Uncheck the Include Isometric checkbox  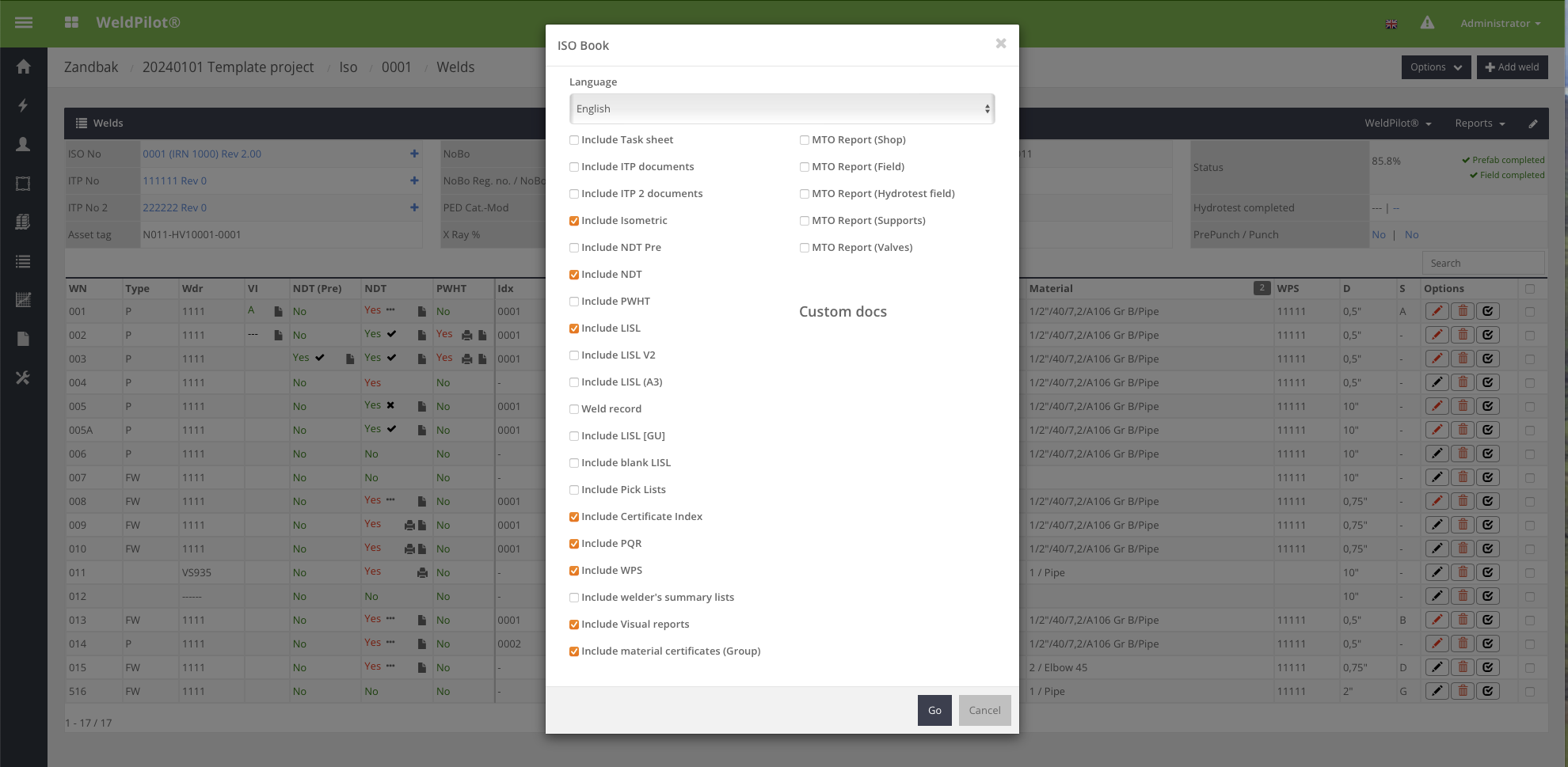pos(574,221)
